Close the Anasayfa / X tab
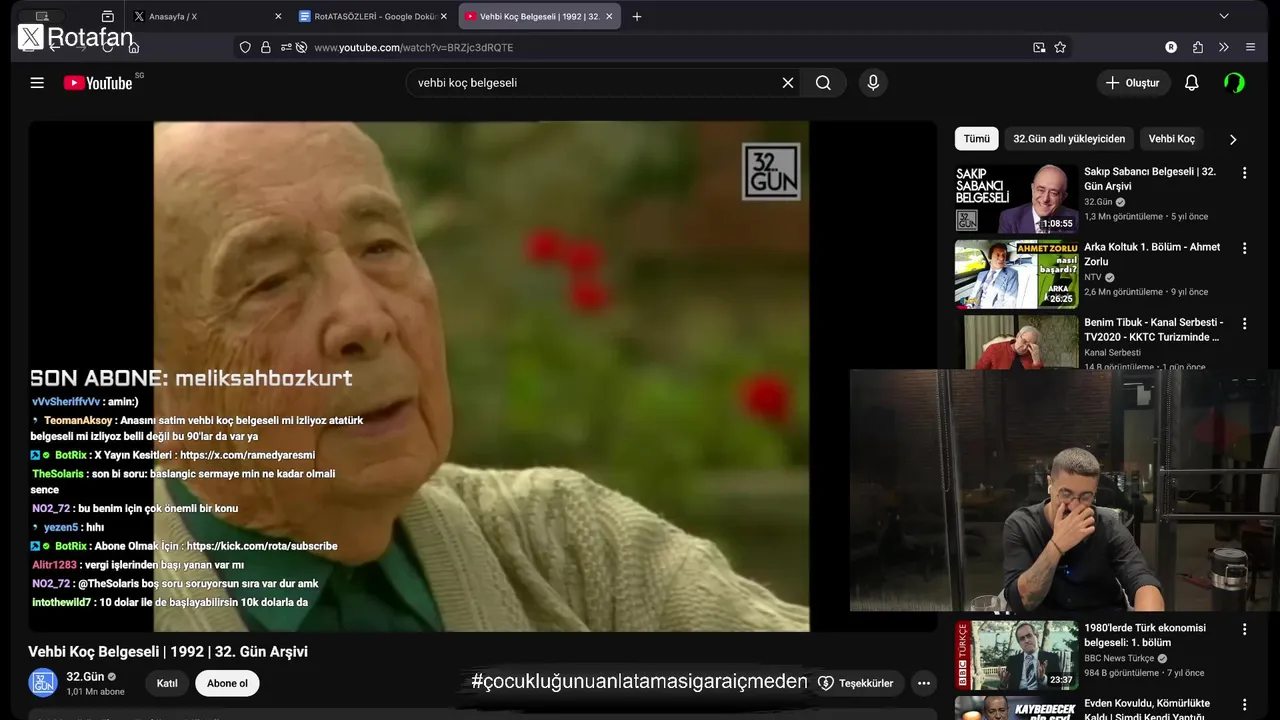The width and height of the screenshot is (1280, 720). [278, 16]
